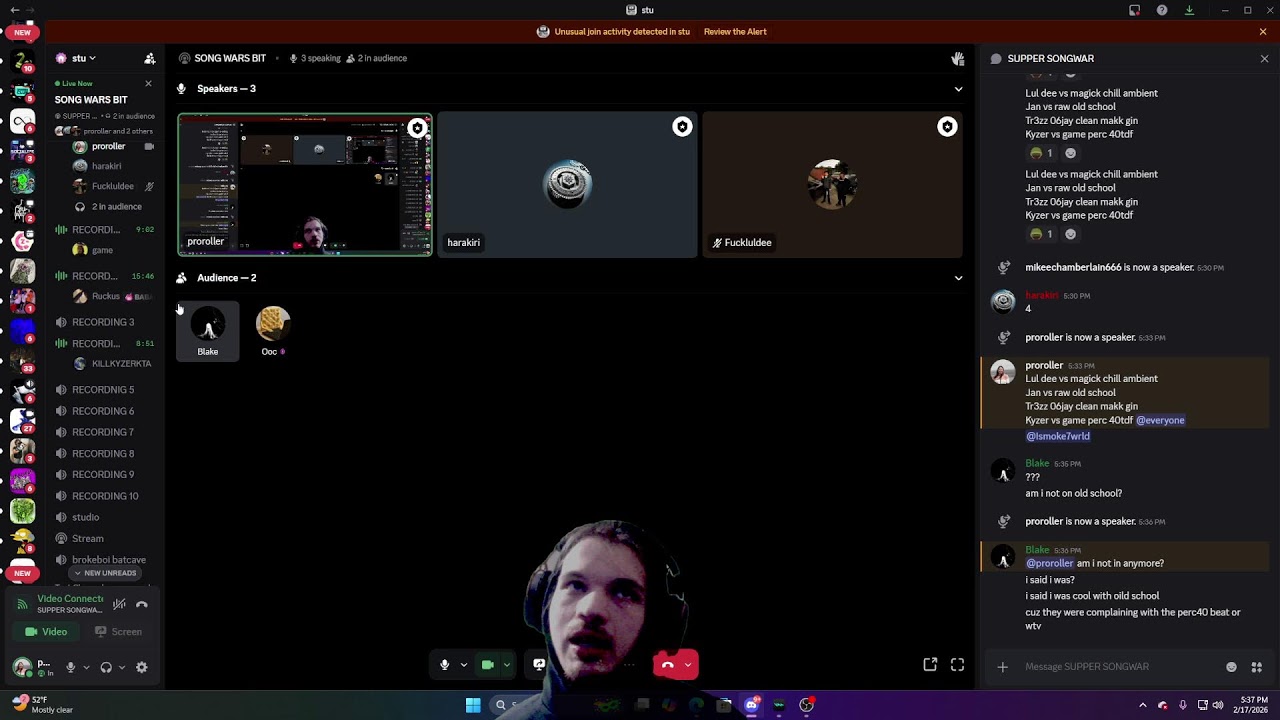Disconnect via the phone icon by Video Connected

142,604
